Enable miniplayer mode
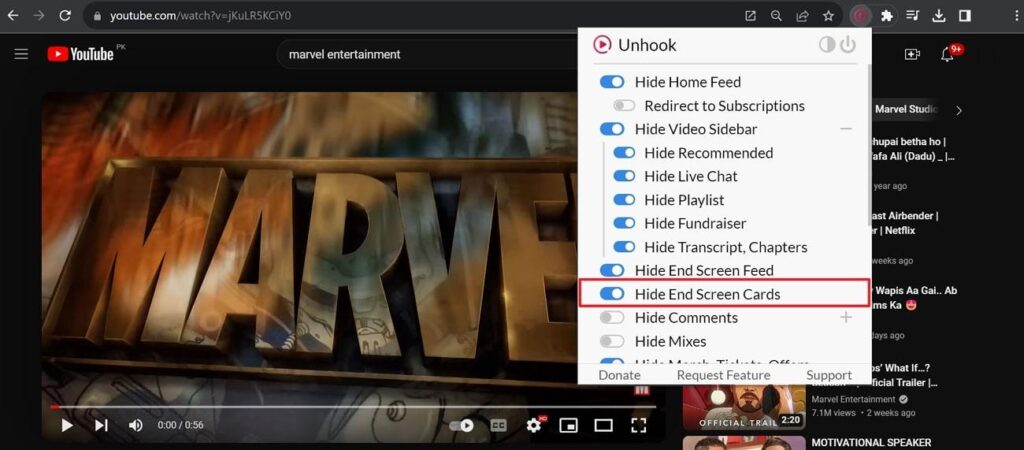 (x=569, y=426)
